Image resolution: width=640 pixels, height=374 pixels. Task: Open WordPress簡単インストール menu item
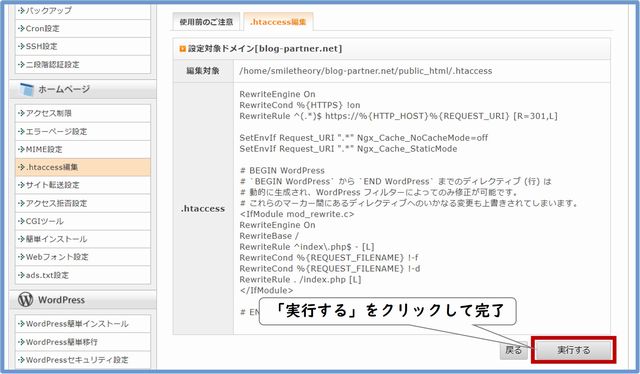[83, 324]
